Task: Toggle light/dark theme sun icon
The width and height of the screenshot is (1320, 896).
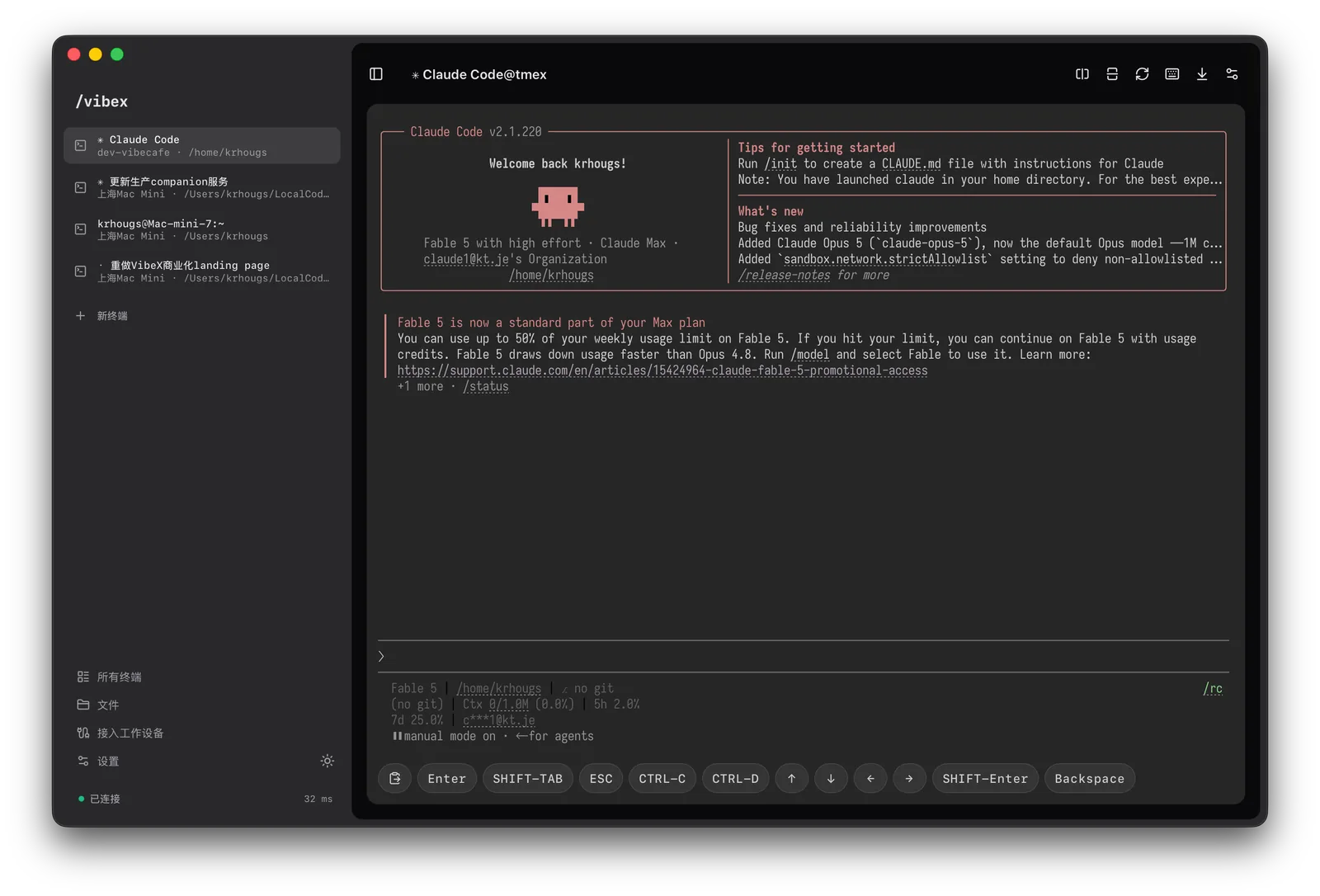Action: [x=328, y=761]
